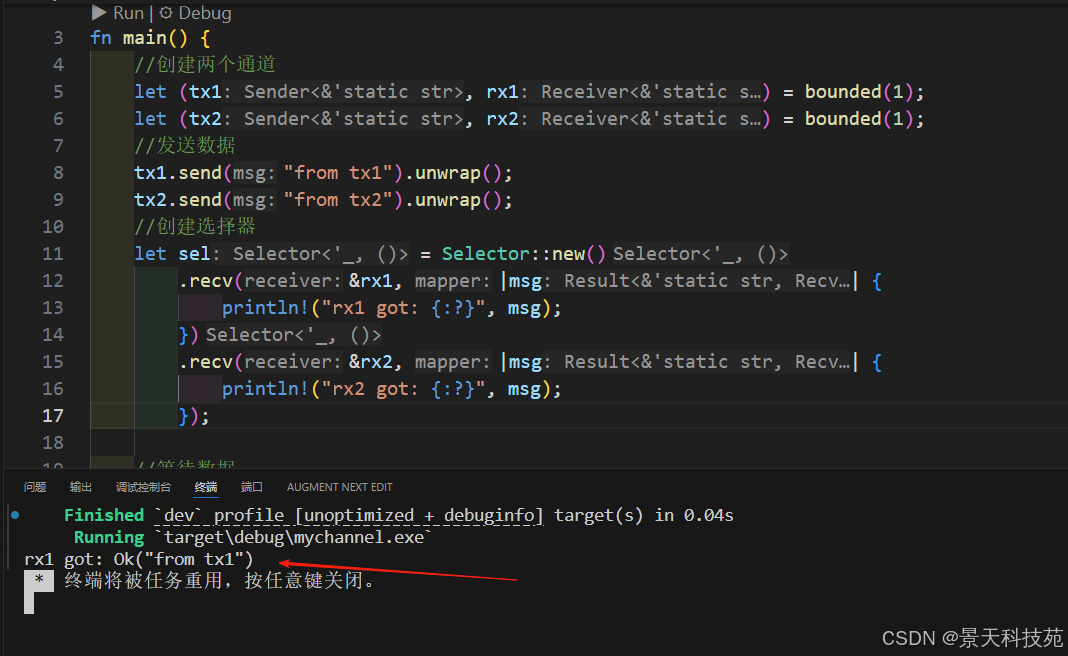
Task: Click the &rx1 argument on line 12
Action: [371, 281]
